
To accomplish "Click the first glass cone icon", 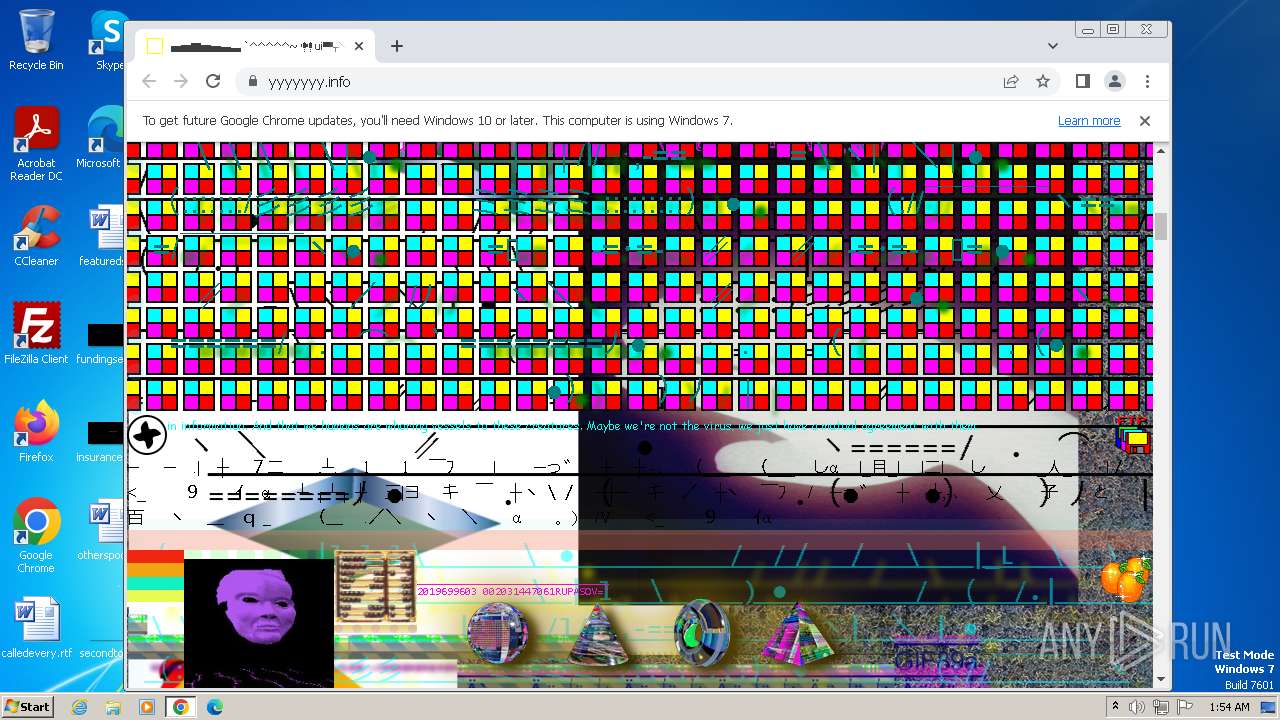I will (x=598, y=633).
